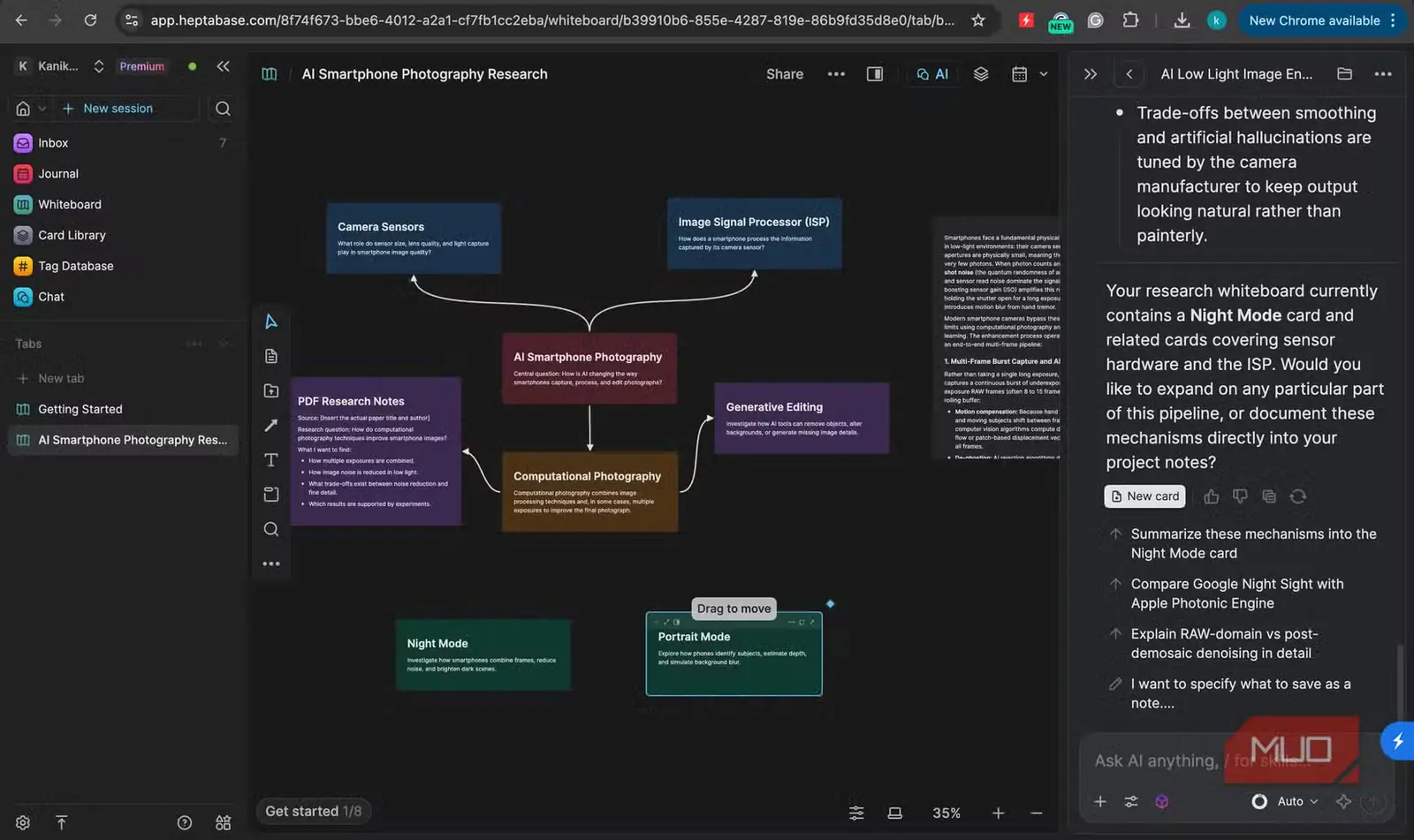Copy the AI response
The width and height of the screenshot is (1414, 840).
pyautogui.click(x=1269, y=496)
